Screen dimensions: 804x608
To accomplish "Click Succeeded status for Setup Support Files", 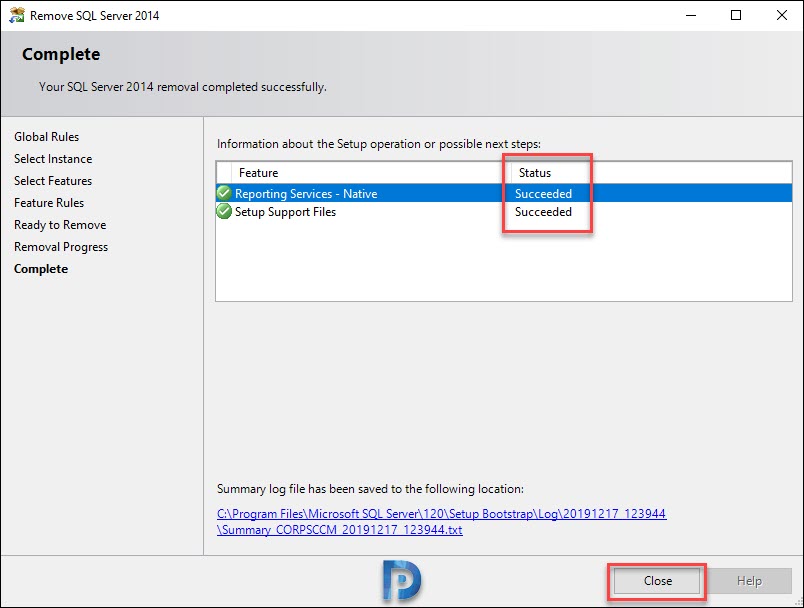I will [544, 212].
